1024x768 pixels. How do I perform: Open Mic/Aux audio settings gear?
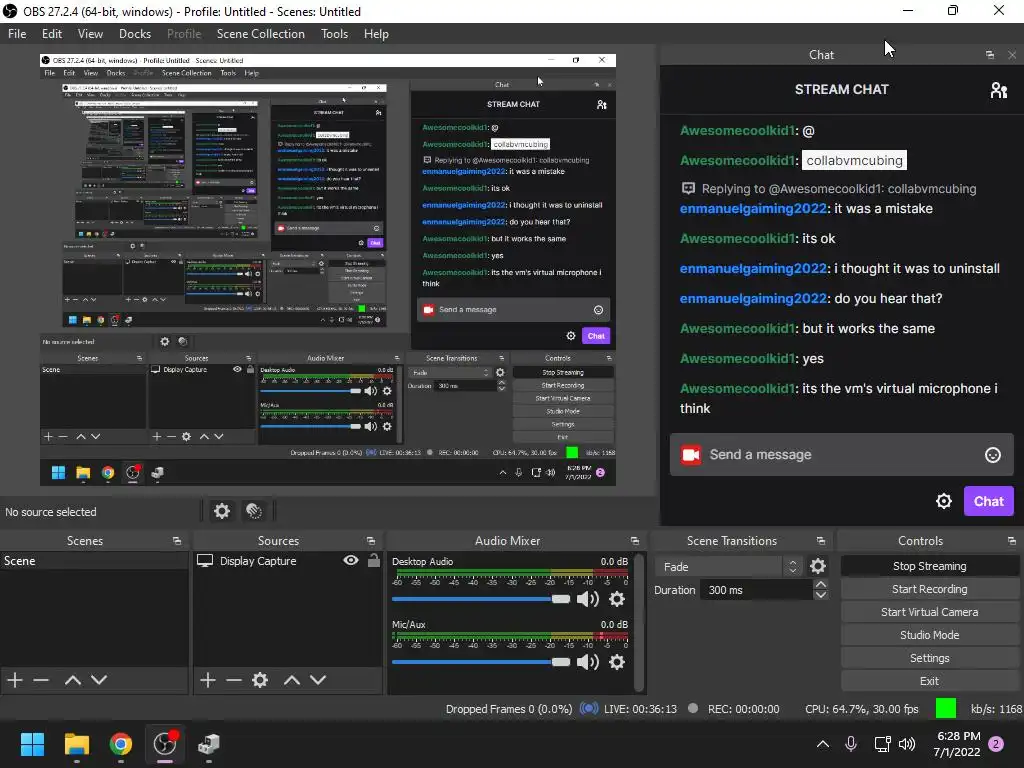616,662
